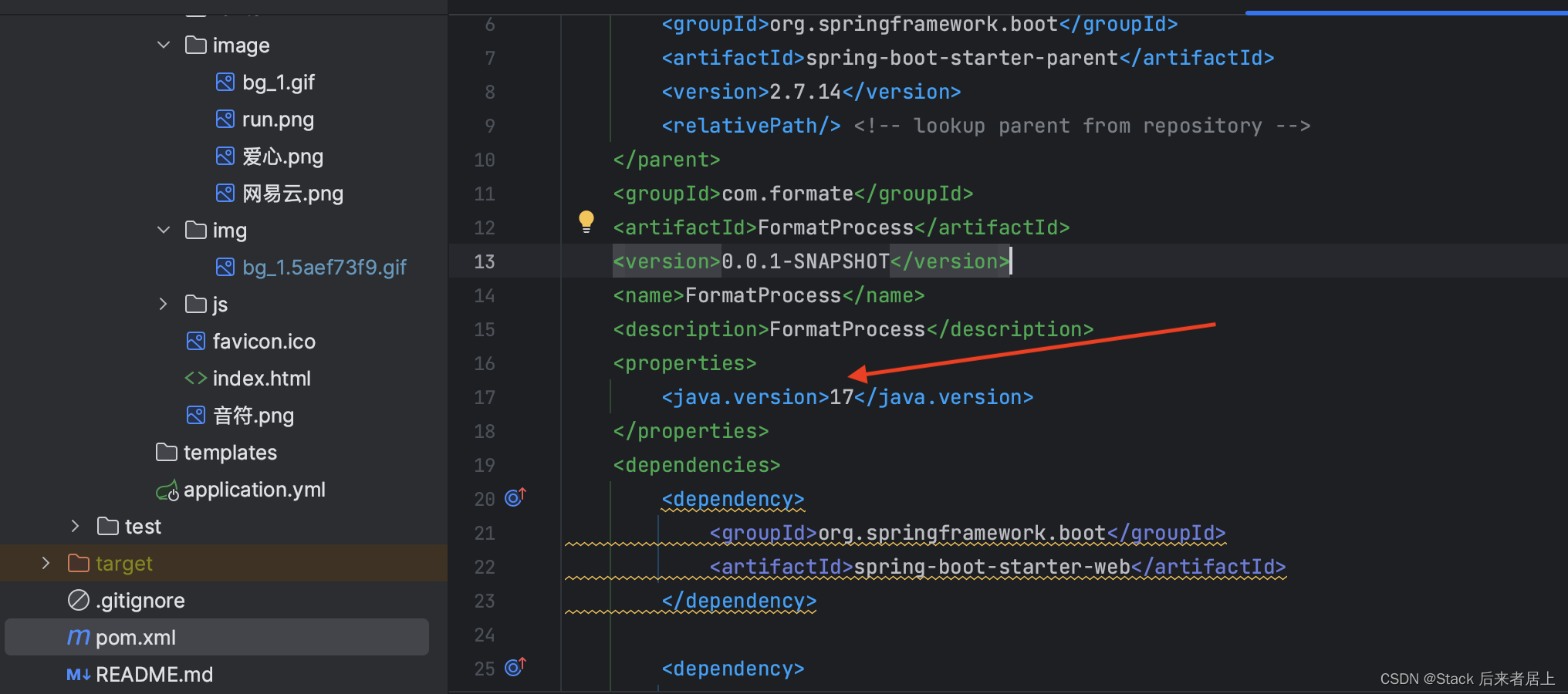Select 音符.png file
This screenshot has width=1568, height=694.
click(x=253, y=416)
